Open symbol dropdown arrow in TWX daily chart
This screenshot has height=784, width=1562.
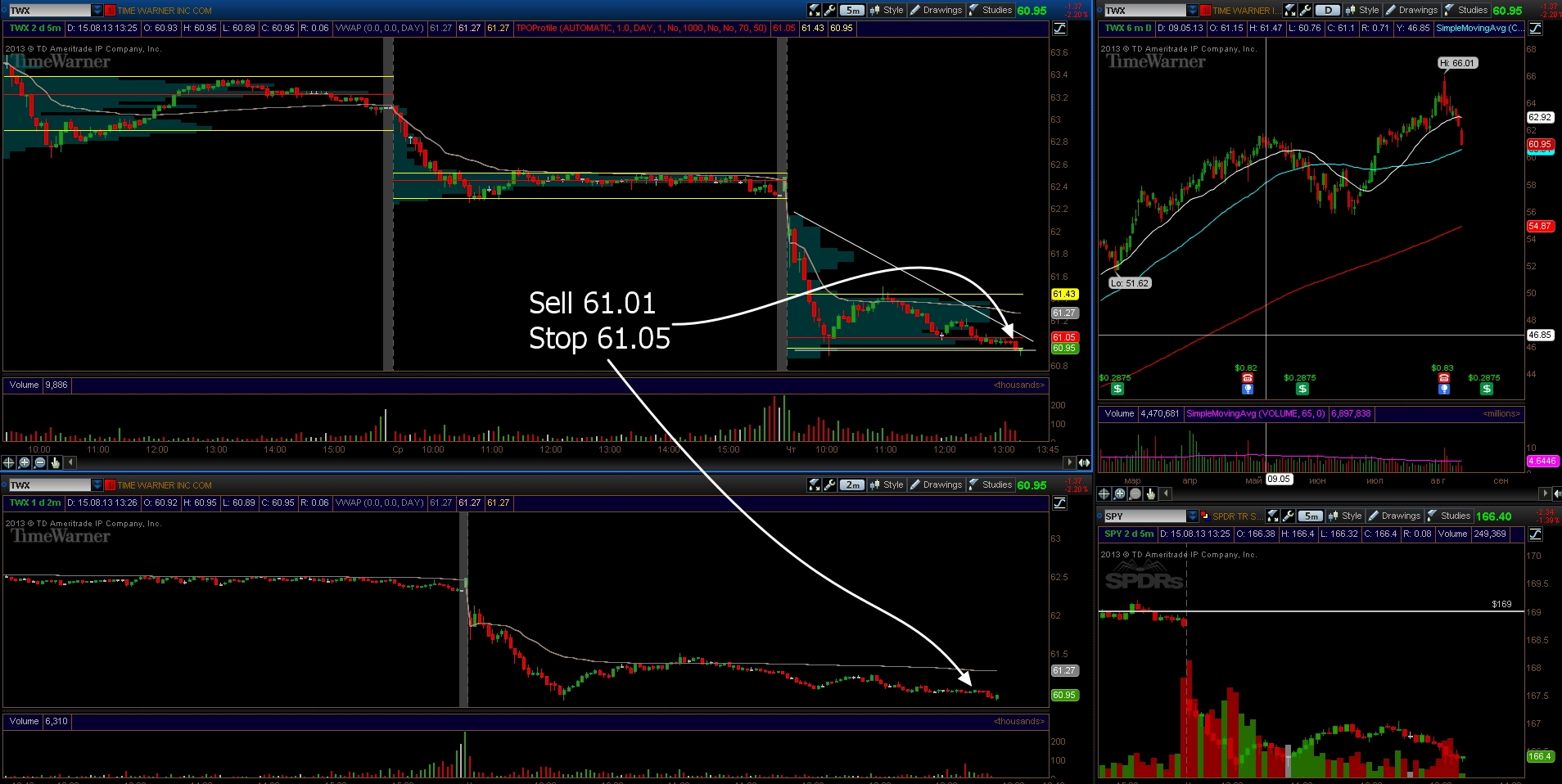click(x=1193, y=11)
